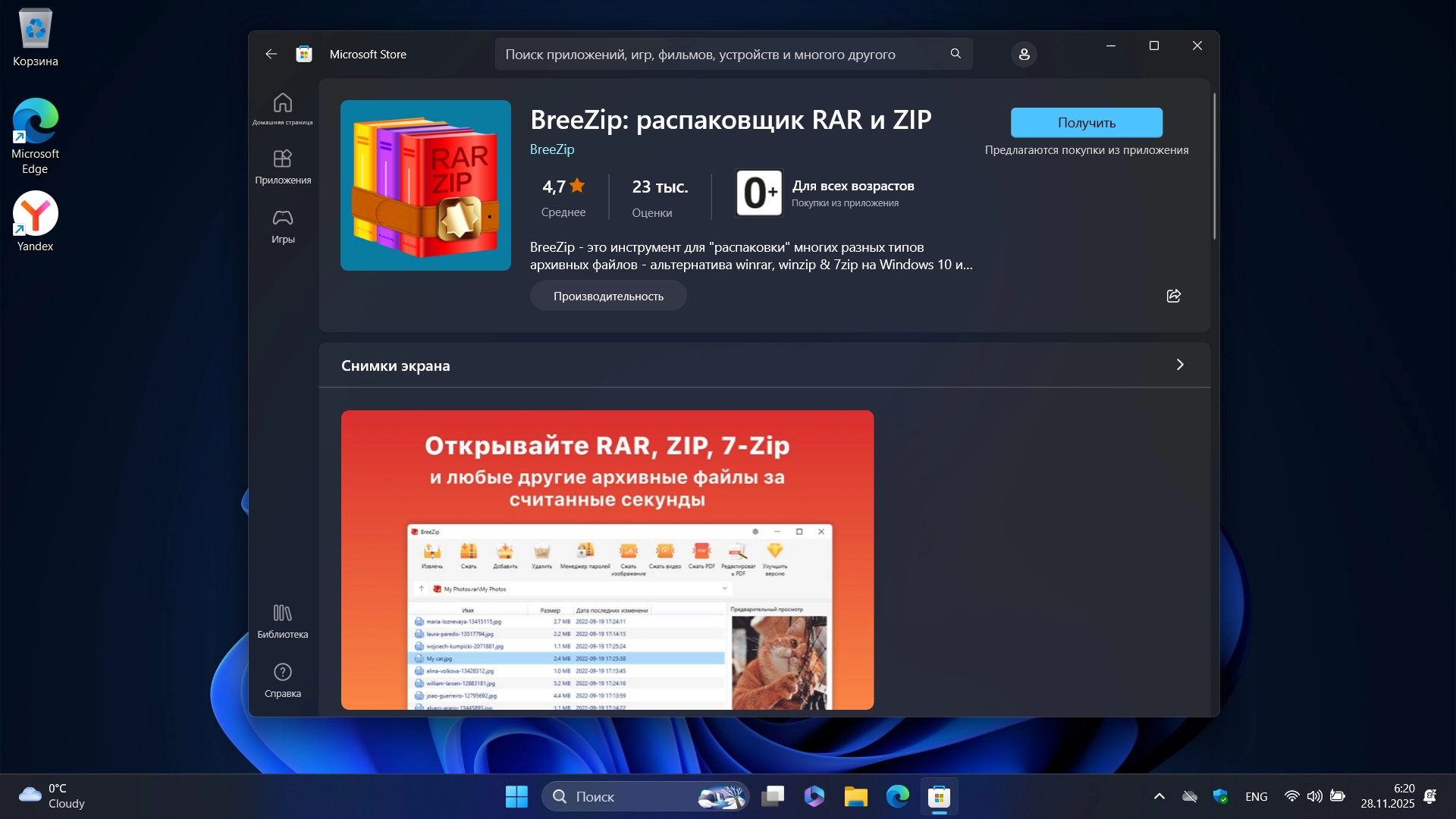The image size is (1456, 819).
Task: Select the Производительность category tag
Action: (x=607, y=296)
